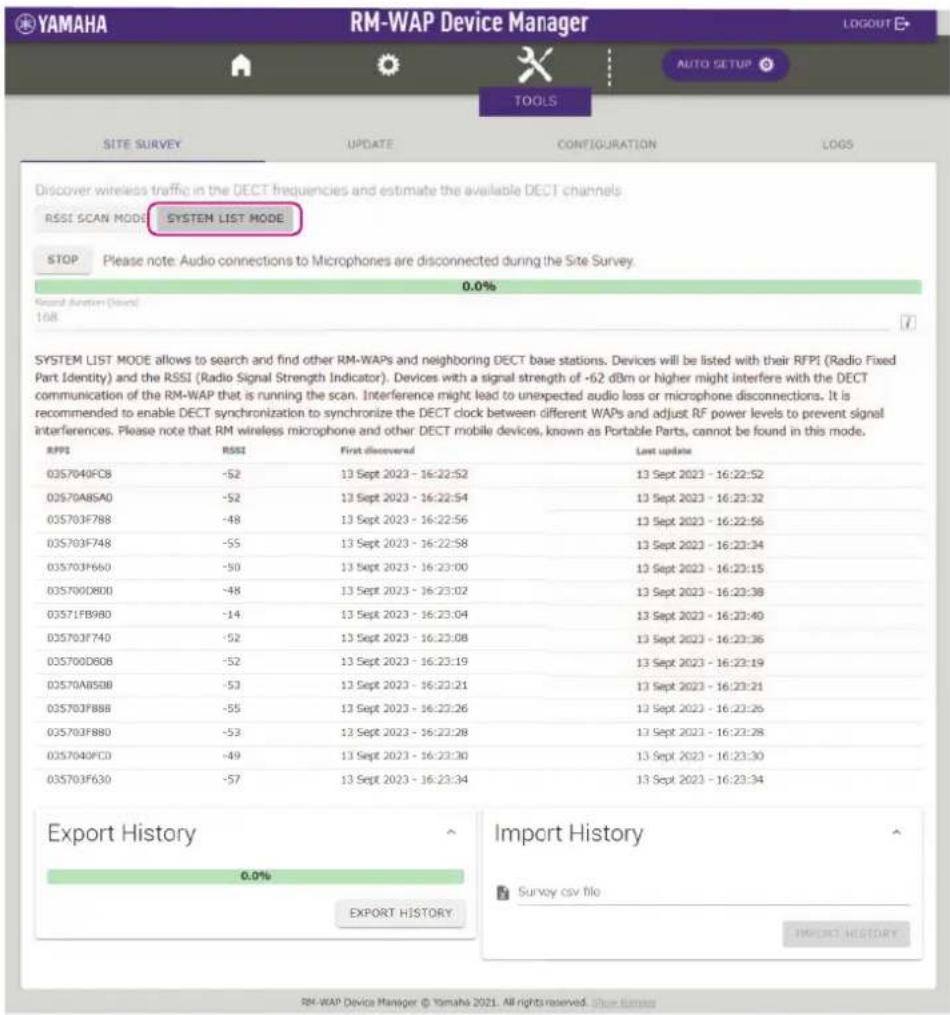The height and width of the screenshot is (1015, 950).
Task: Click the IMPORT HISTORY button
Action: point(846,933)
